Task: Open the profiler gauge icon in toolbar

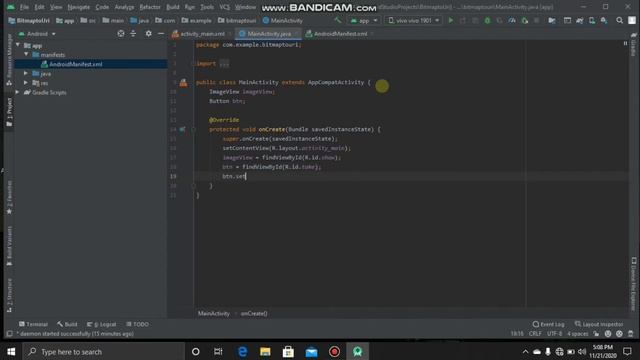Action: [512, 20]
